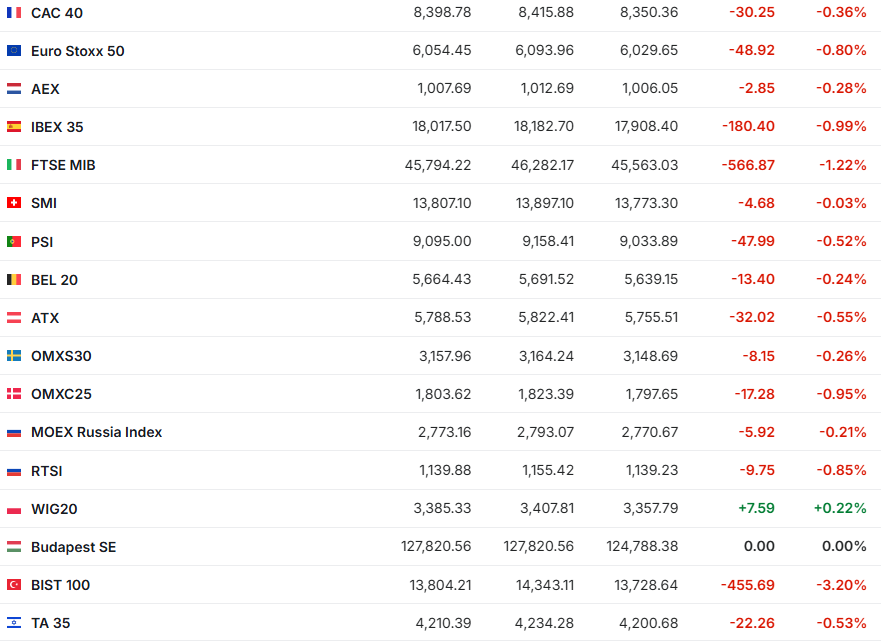Select the AEX index name
The image size is (881, 642).
point(45,89)
